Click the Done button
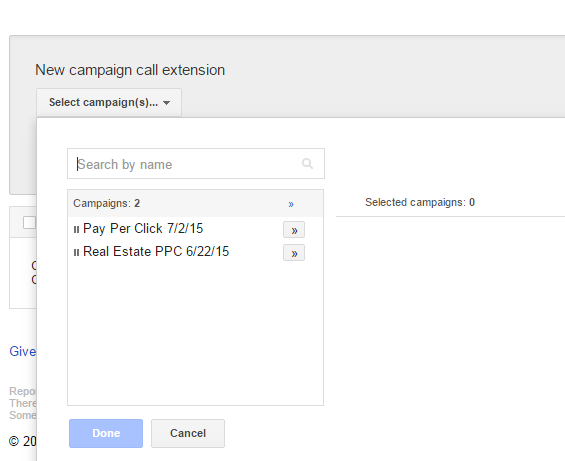 (x=106, y=433)
